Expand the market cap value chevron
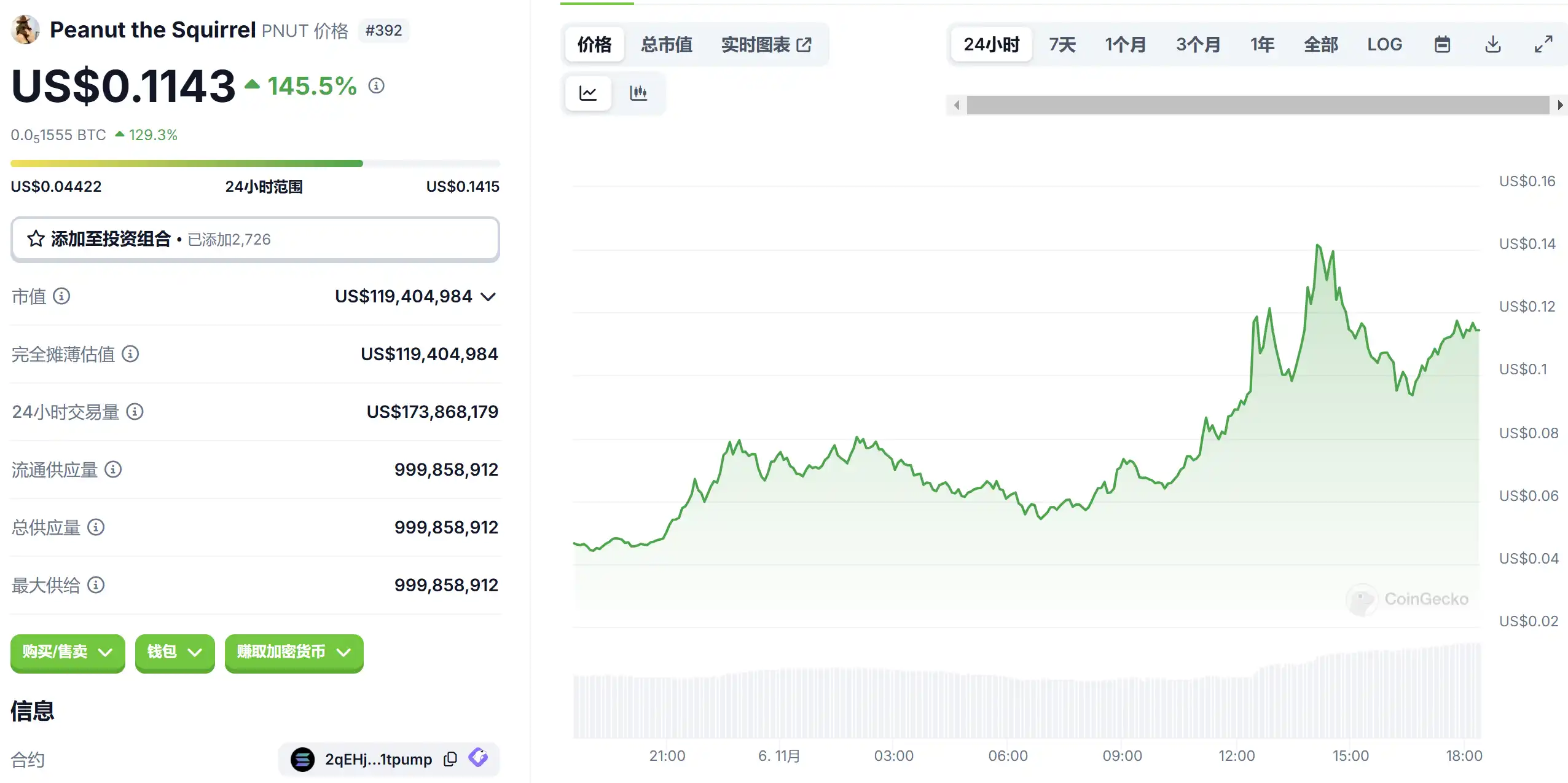The image size is (1568, 783). tap(488, 297)
